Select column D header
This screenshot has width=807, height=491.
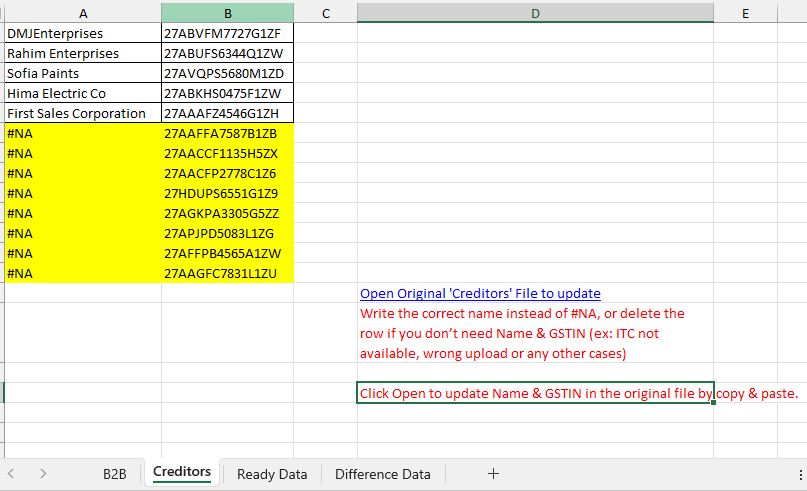(x=535, y=13)
